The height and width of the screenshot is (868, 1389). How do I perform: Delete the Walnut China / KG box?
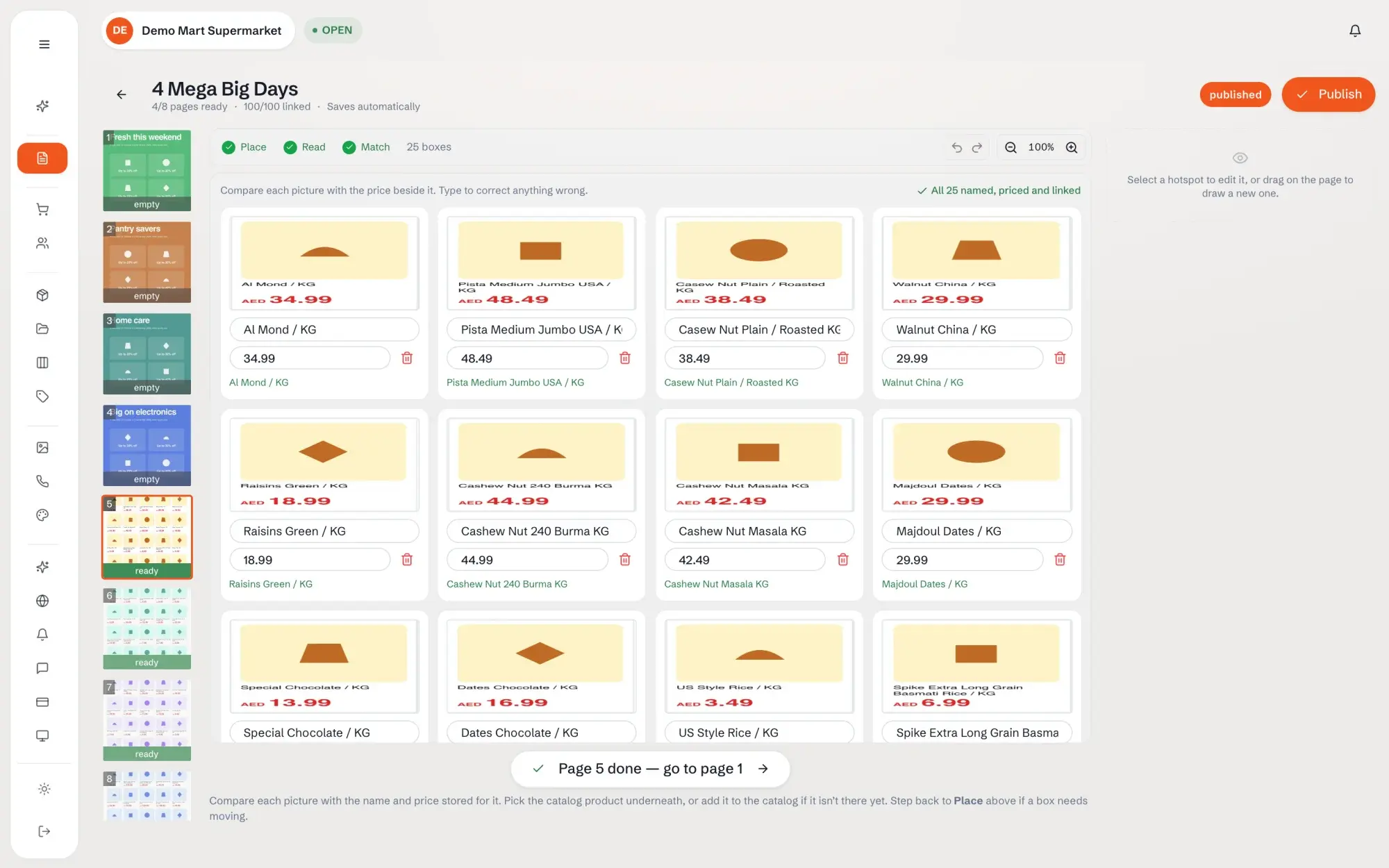tap(1060, 358)
